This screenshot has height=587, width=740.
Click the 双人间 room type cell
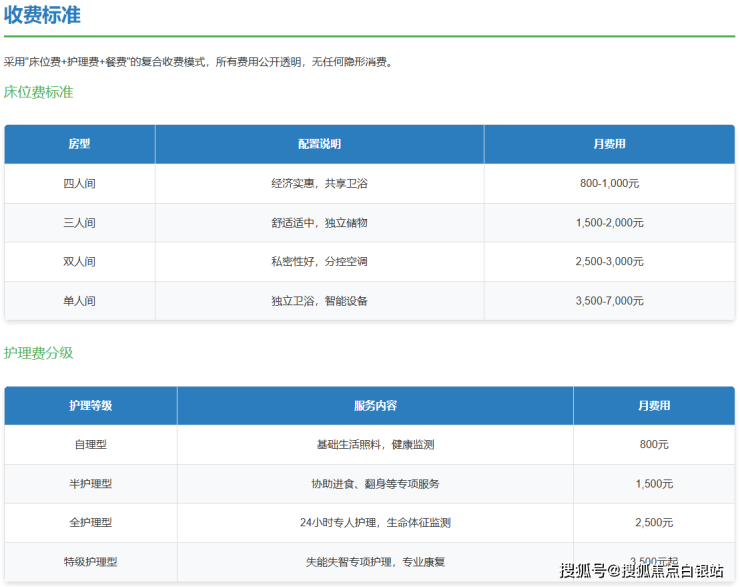click(x=79, y=262)
